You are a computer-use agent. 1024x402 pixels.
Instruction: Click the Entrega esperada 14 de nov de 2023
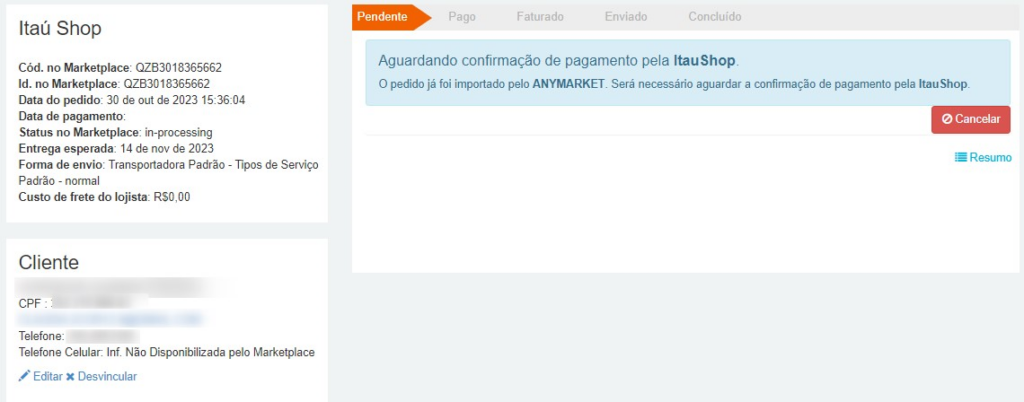[x=116, y=148]
